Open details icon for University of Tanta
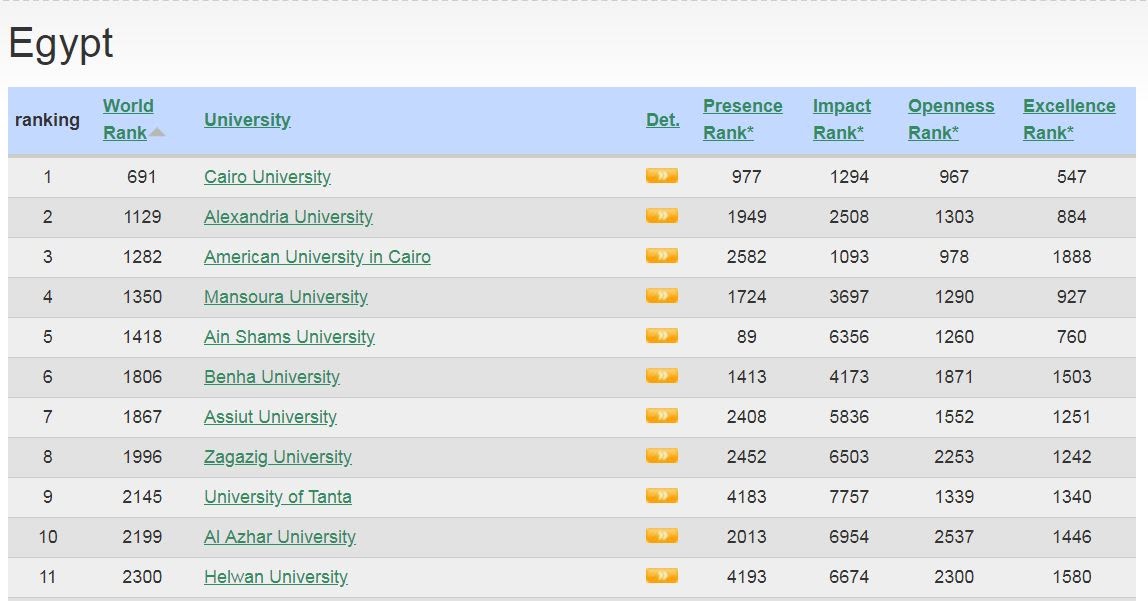 tap(661, 496)
